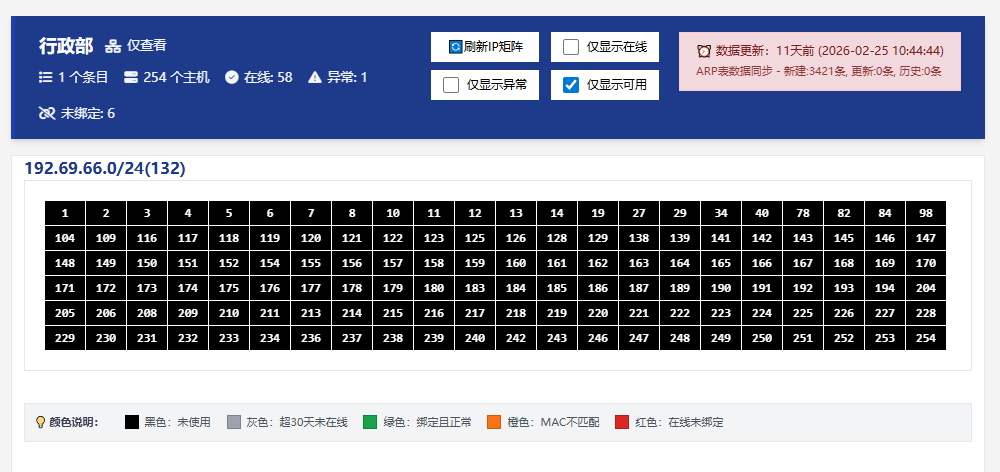Viewport: 1000px width, 472px height.
Task: Select IP cell 183
Action: (x=475, y=288)
